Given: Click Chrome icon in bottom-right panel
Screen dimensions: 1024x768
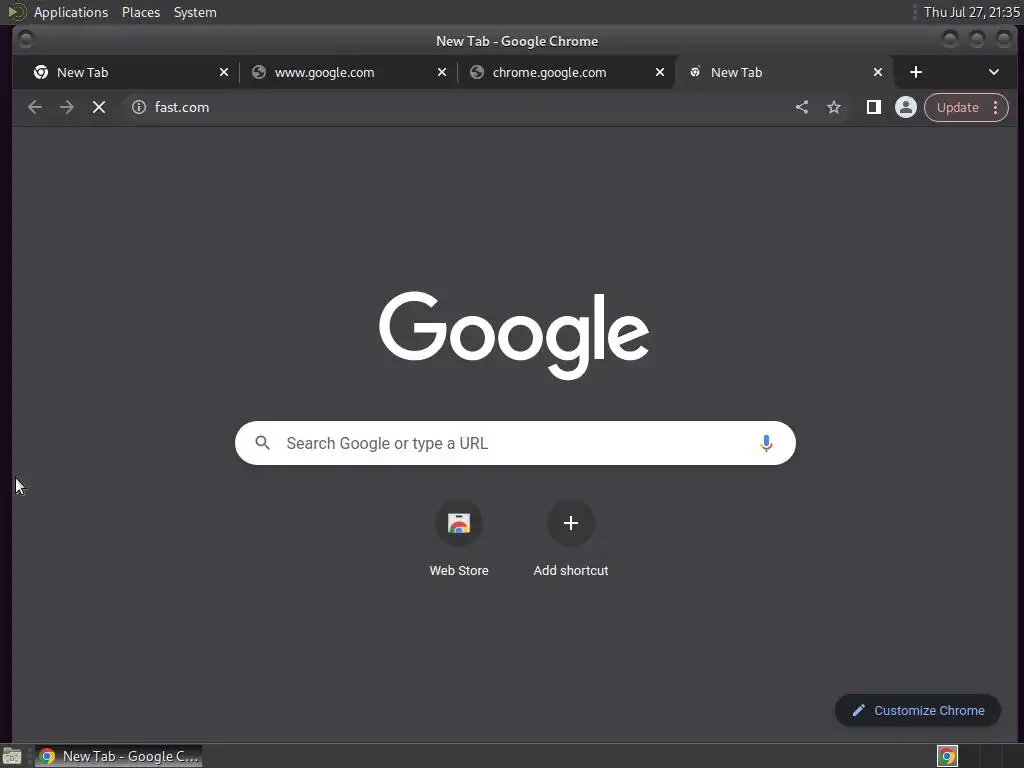Looking at the screenshot, I should coord(947,756).
